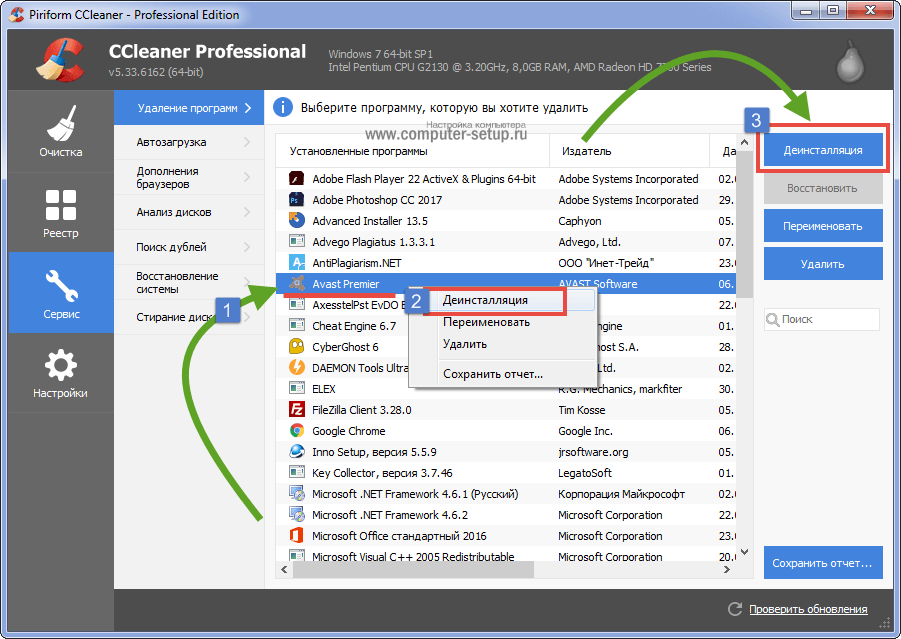Select the Сервис tools section
Screen dimensions: 901x639
[x=61, y=293]
